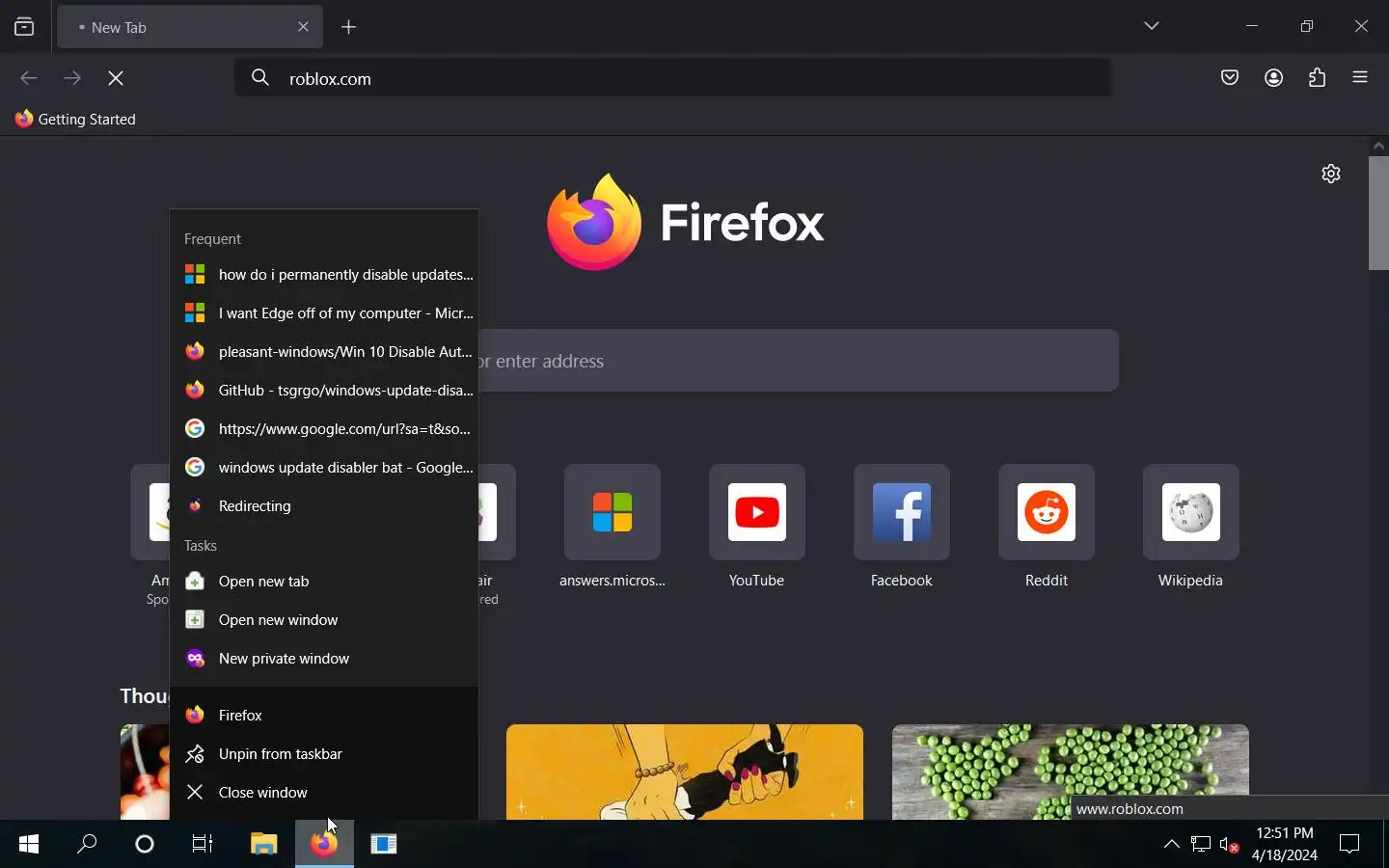The height and width of the screenshot is (868, 1389).
Task: Open Save to Pocket icon
Action: (x=1230, y=78)
